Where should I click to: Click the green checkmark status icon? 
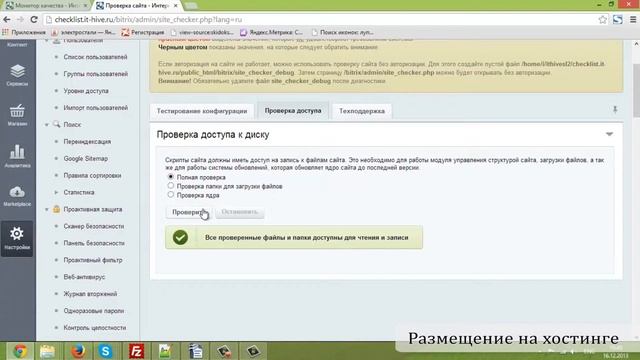[x=180, y=237]
